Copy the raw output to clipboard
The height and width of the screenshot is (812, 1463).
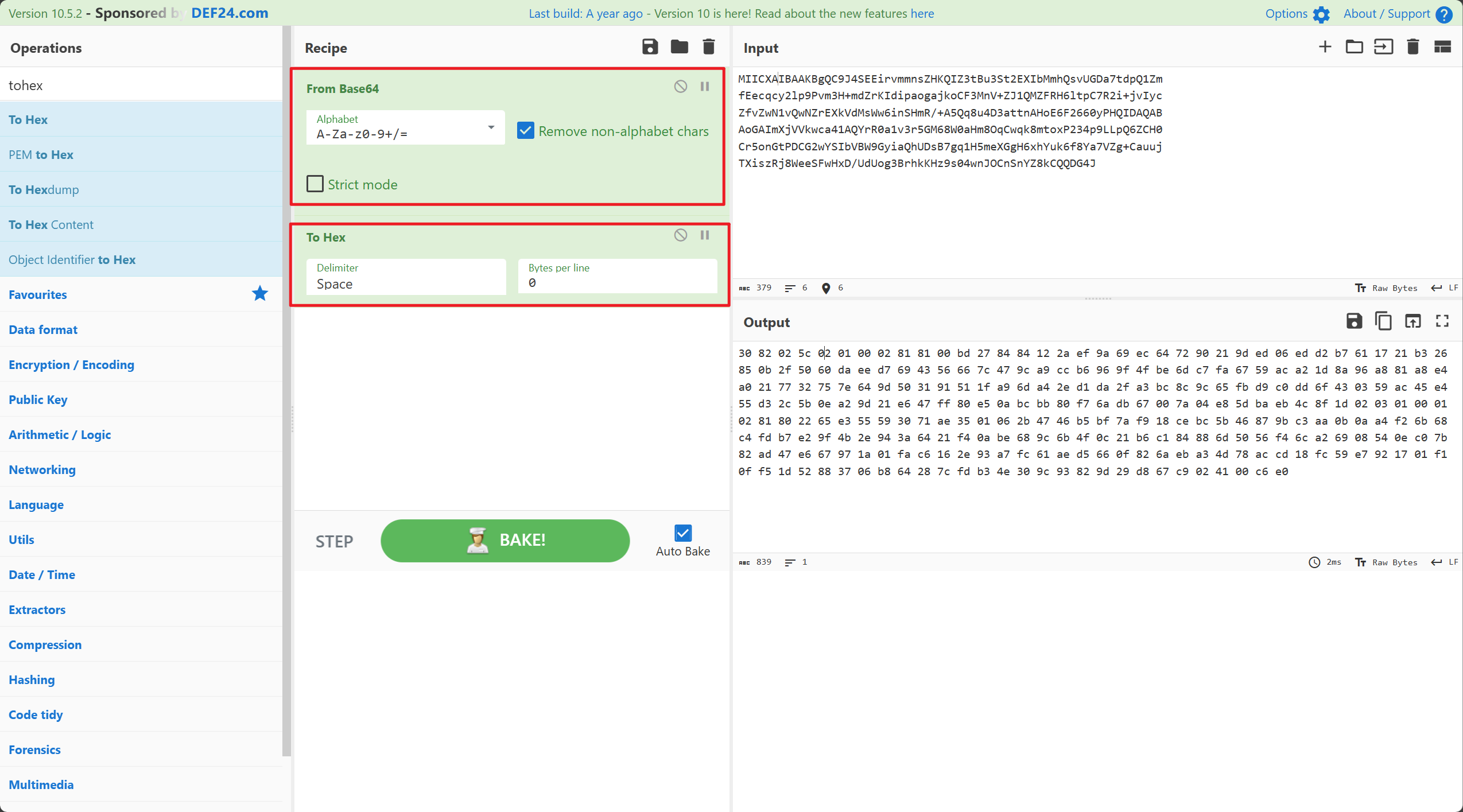[1383, 321]
